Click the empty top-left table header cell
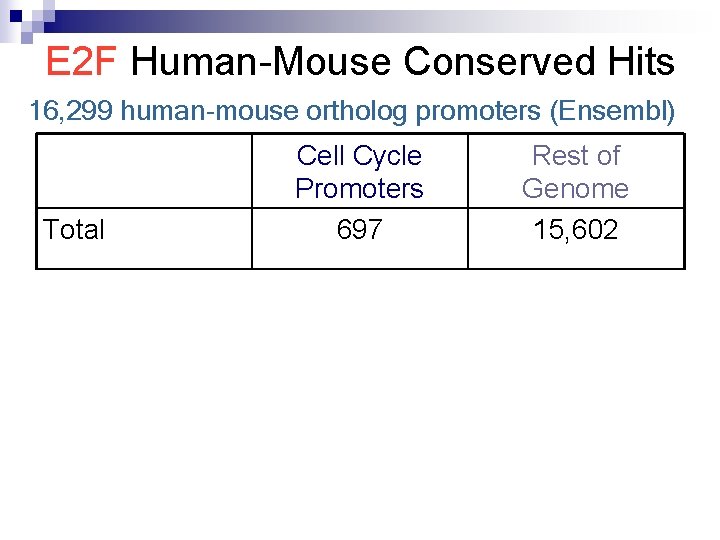Image resolution: width=720 pixels, height=540 pixels. point(144,171)
